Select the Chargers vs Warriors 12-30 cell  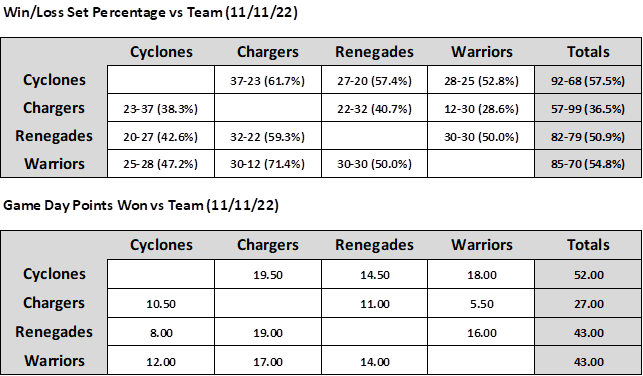481,107
